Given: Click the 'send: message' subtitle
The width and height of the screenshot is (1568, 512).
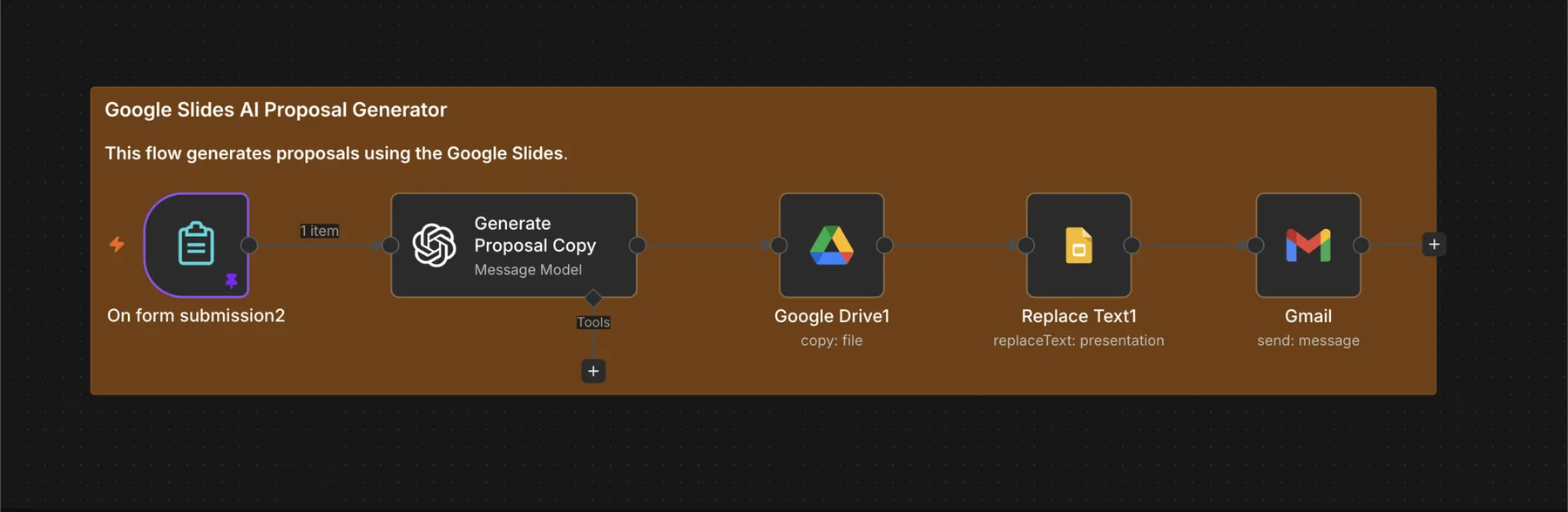Looking at the screenshot, I should [1308, 340].
